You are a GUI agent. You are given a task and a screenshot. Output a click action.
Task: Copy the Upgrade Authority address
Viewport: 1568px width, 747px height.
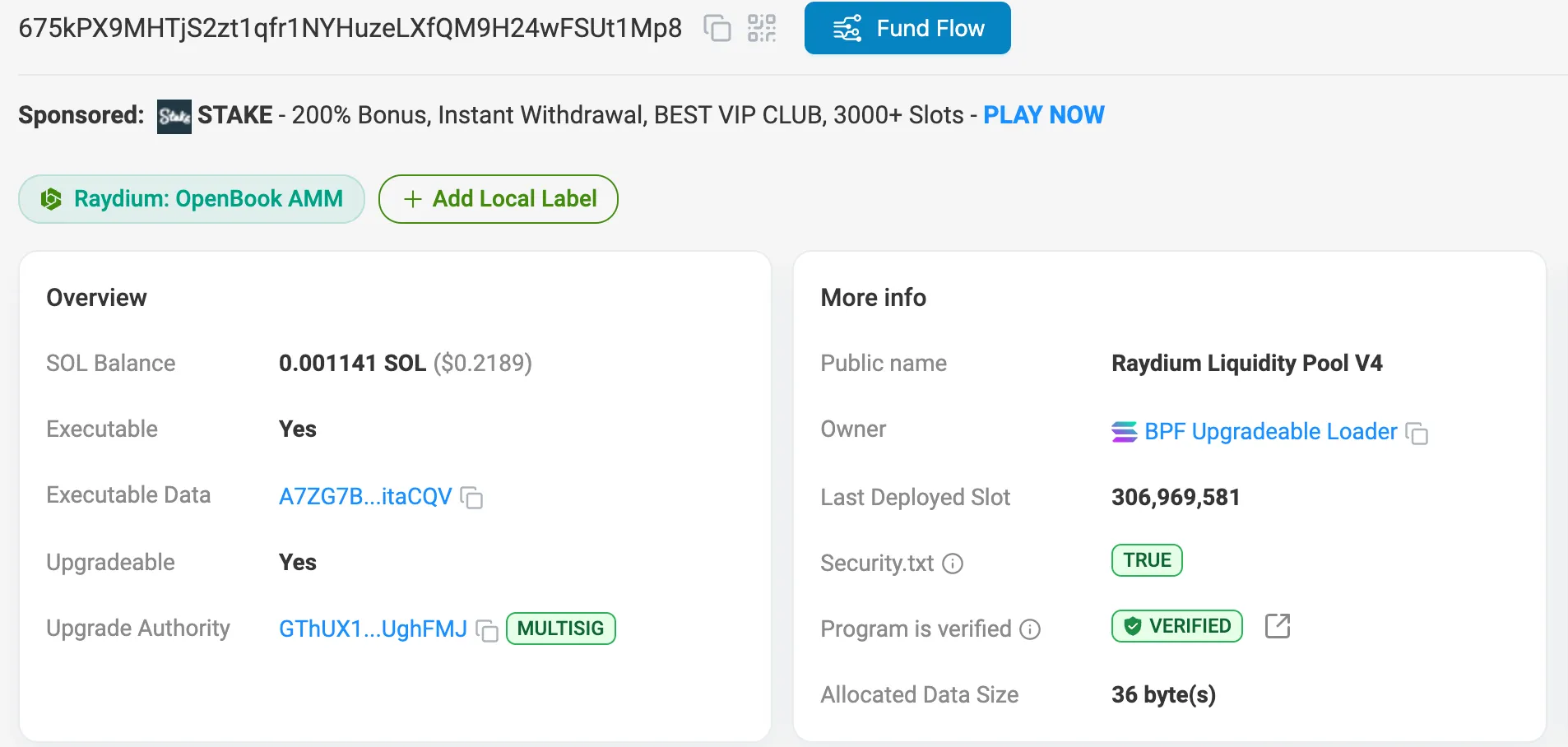[x=487, y=630]
